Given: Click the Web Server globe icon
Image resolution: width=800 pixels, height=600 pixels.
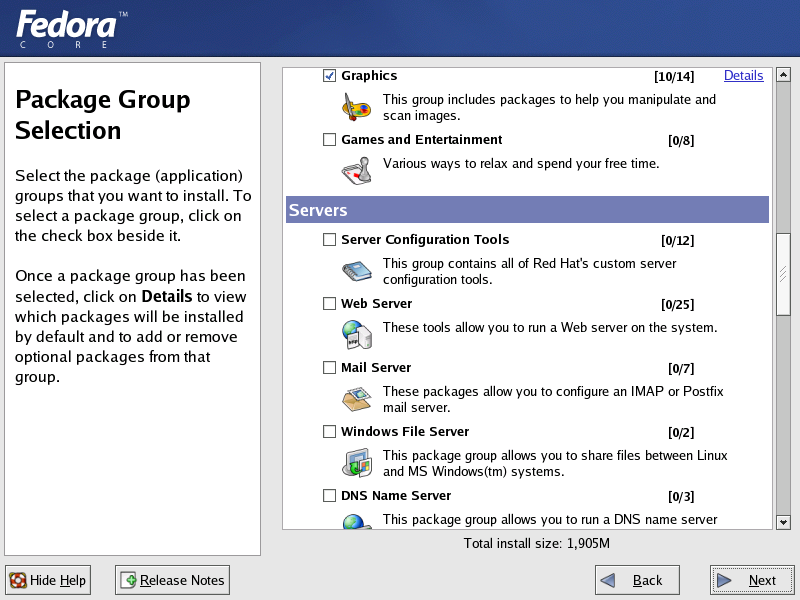Looking at the screenshot, I should (x=357, y=335).
